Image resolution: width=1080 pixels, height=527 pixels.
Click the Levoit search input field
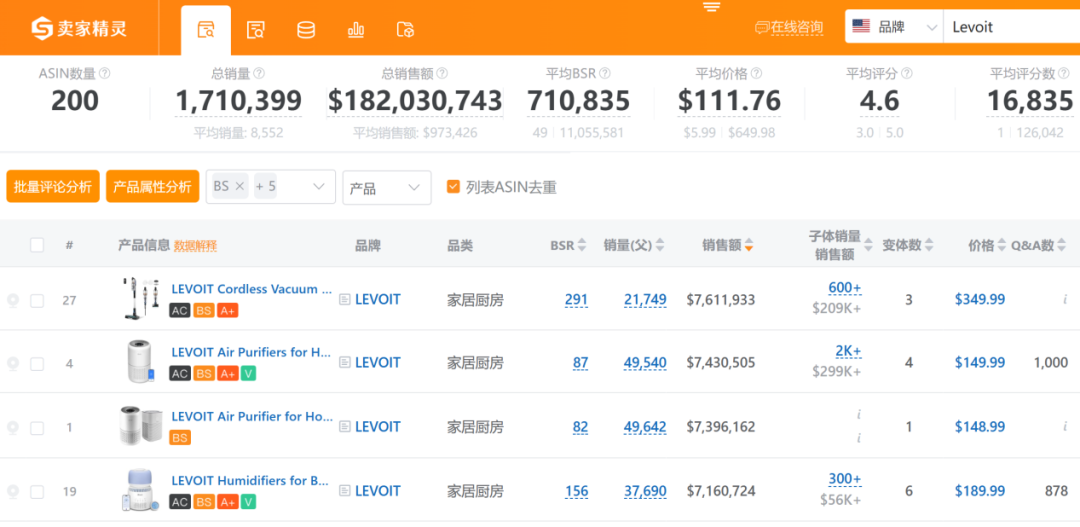point(1011,28)
